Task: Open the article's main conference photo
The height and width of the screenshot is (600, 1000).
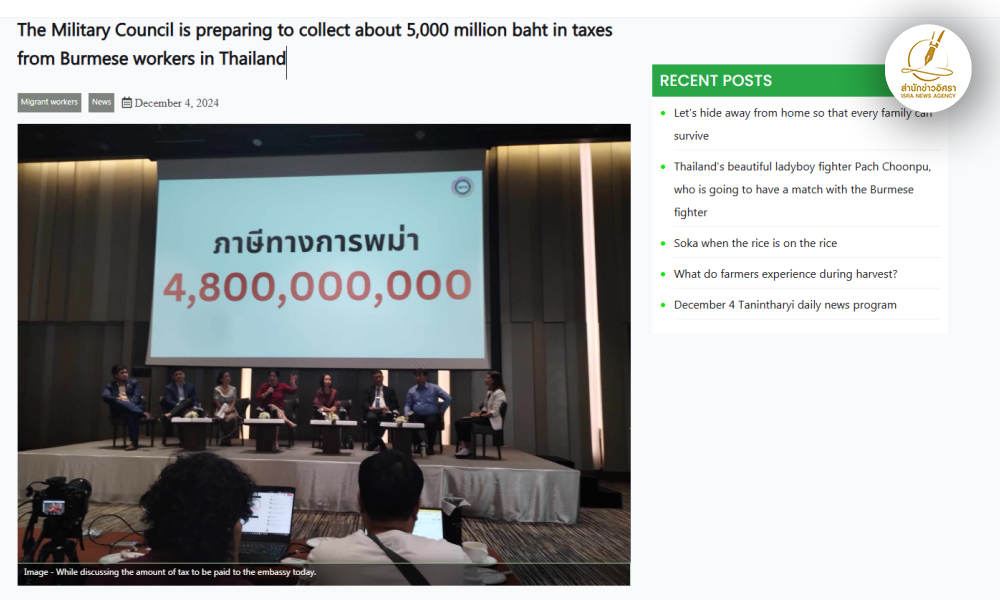Action: coord(324,355)
